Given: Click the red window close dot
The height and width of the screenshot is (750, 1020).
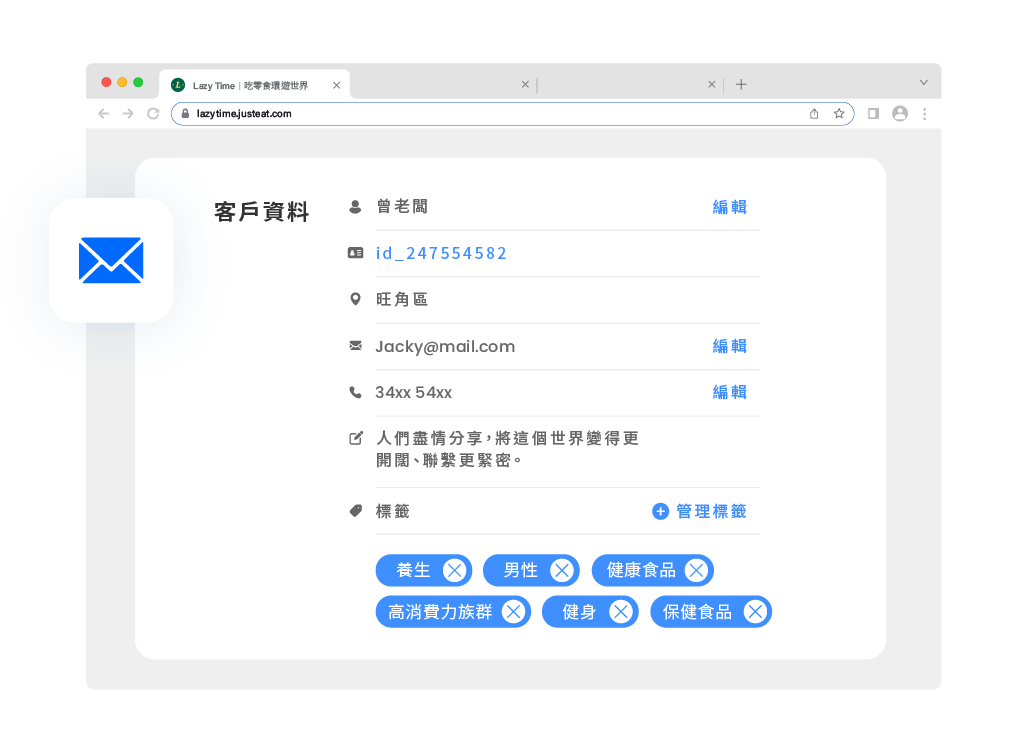Looking at the screenshot, I should [x=106, y=82].
